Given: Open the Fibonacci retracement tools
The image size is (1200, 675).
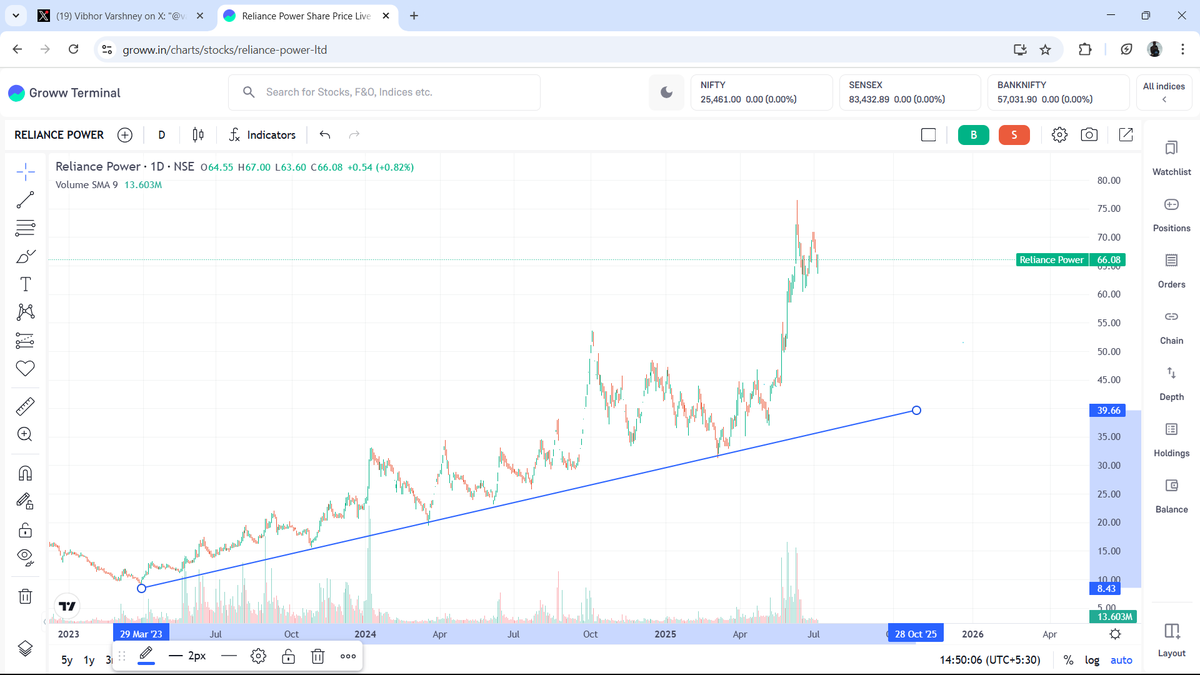Looking at the screenshot, I should click(x=26, y=228).
